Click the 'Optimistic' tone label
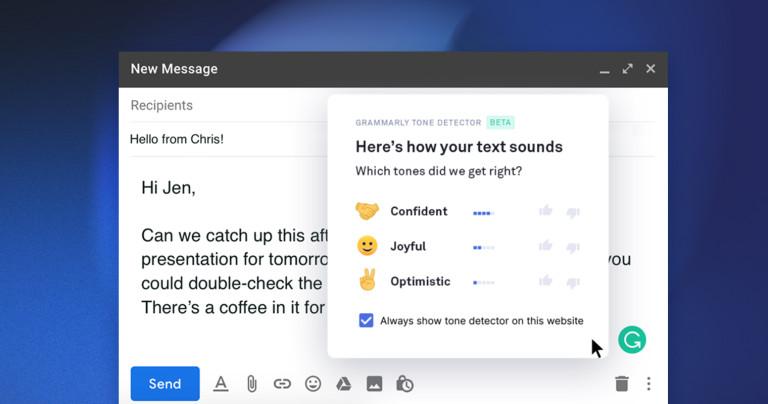 pyautogui.click(x=420, y=281)
